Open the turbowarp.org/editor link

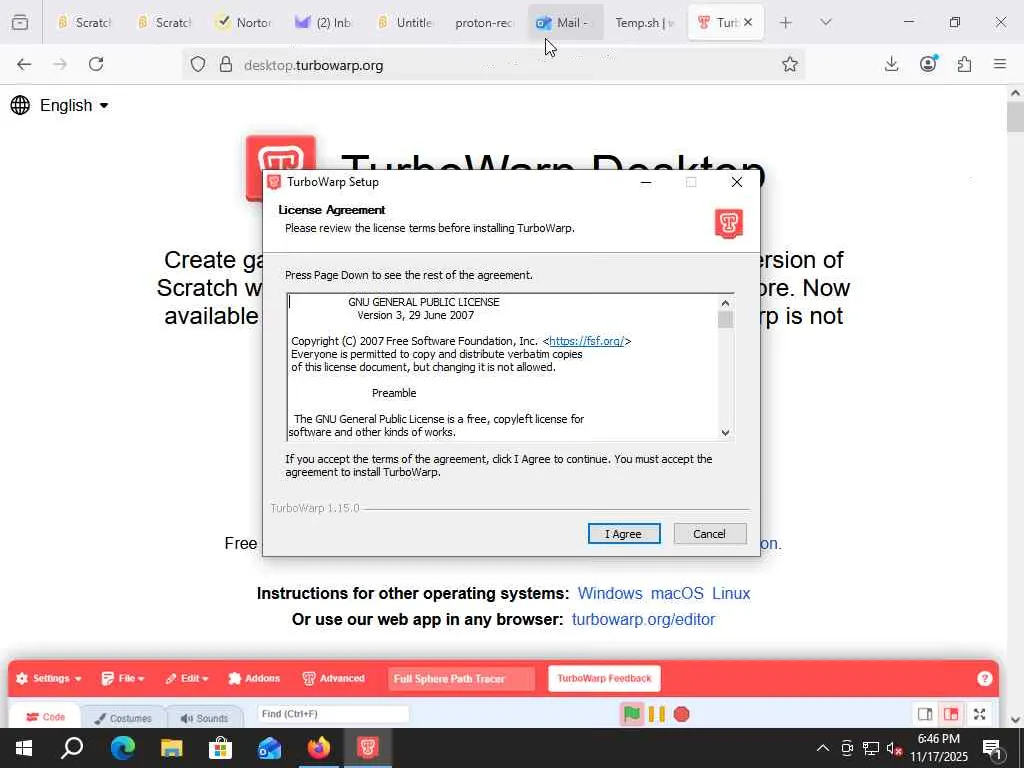click(x=643, y=619)
